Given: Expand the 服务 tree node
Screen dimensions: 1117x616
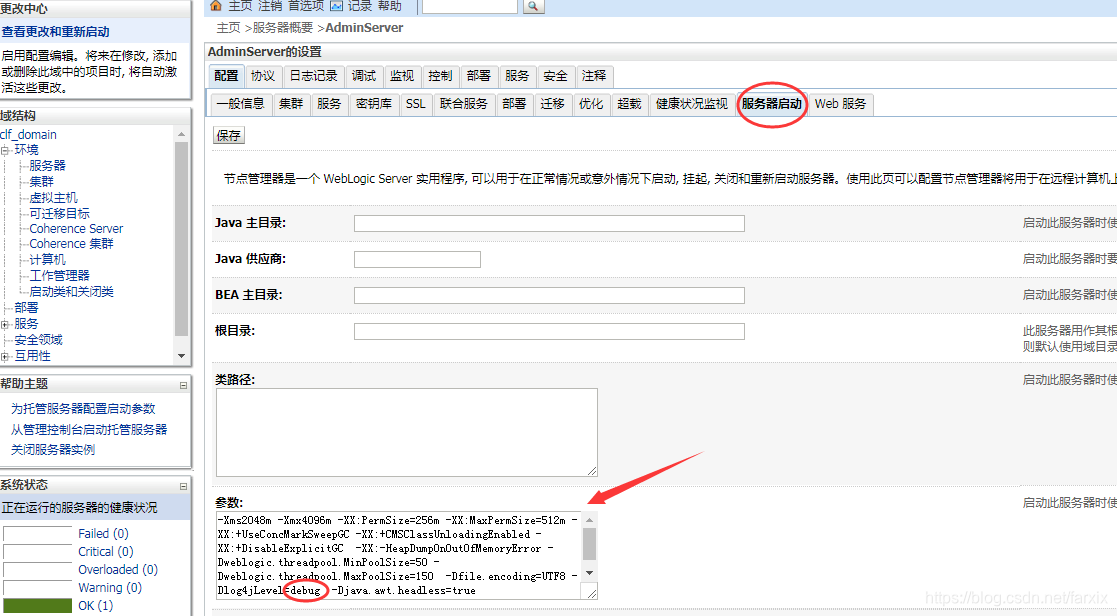Looking at the screenshot, I should click(x=5, y=324).
